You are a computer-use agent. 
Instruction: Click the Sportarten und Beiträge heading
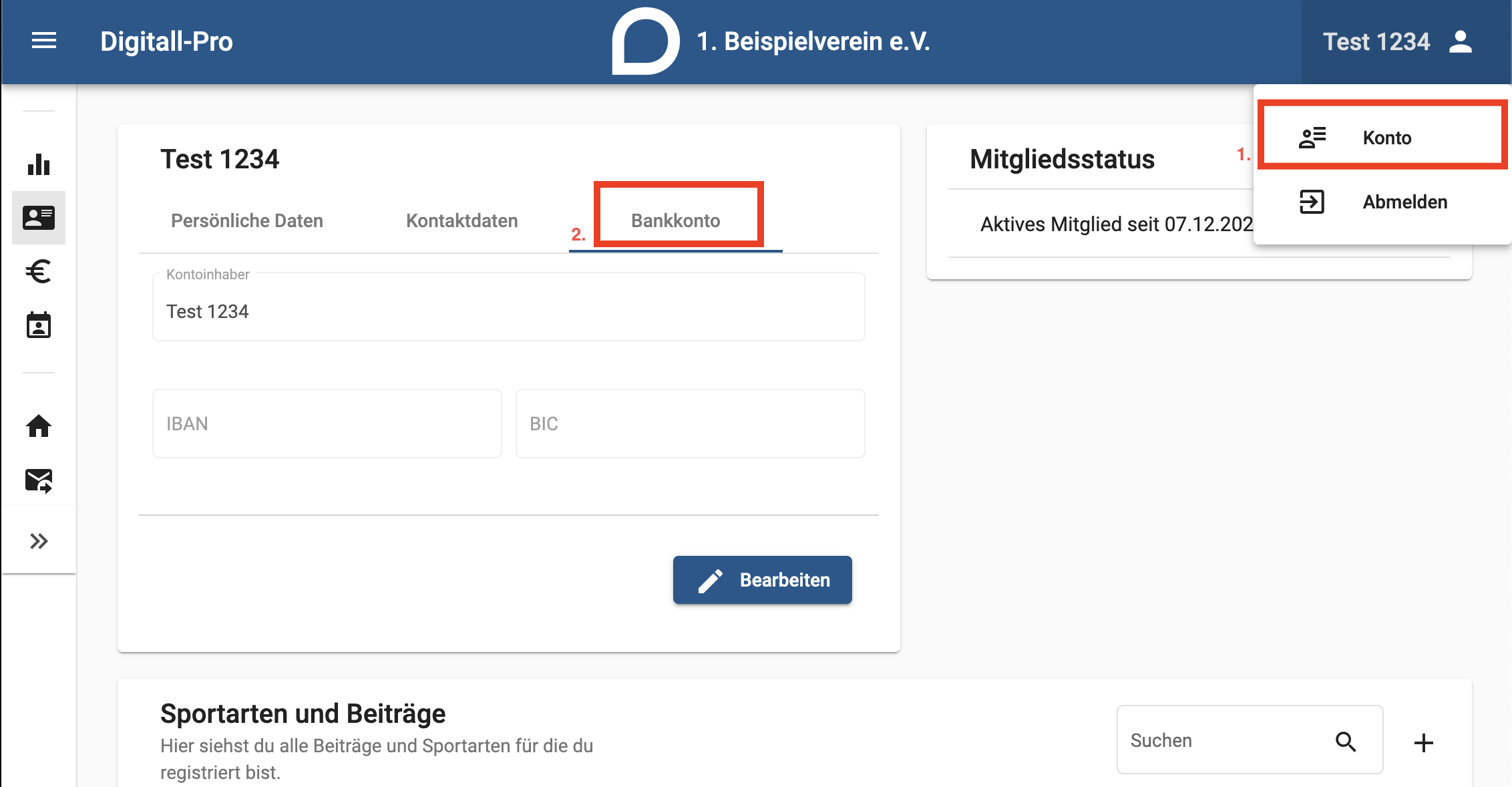coord(303,714)
